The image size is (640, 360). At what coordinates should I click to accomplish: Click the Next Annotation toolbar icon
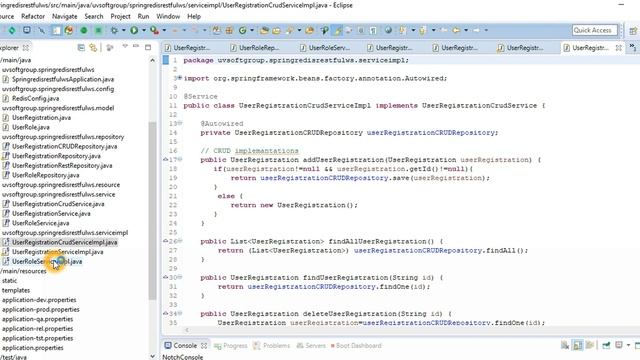(x=402, y=30)
